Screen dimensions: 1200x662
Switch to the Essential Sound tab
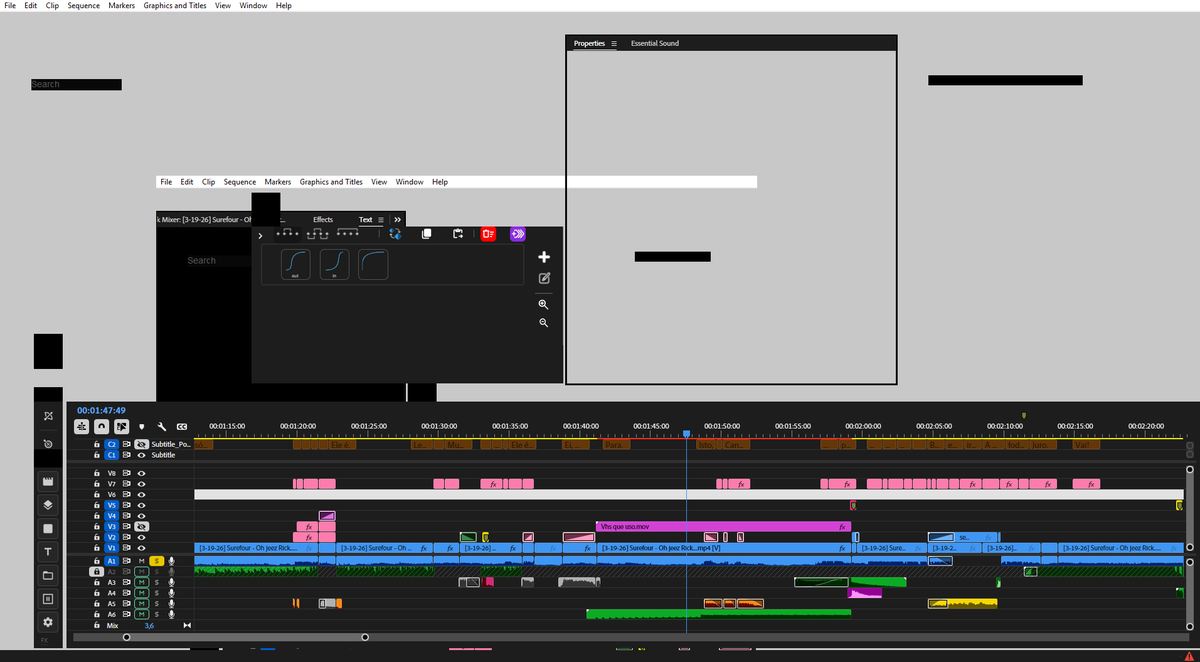[655, 43]
